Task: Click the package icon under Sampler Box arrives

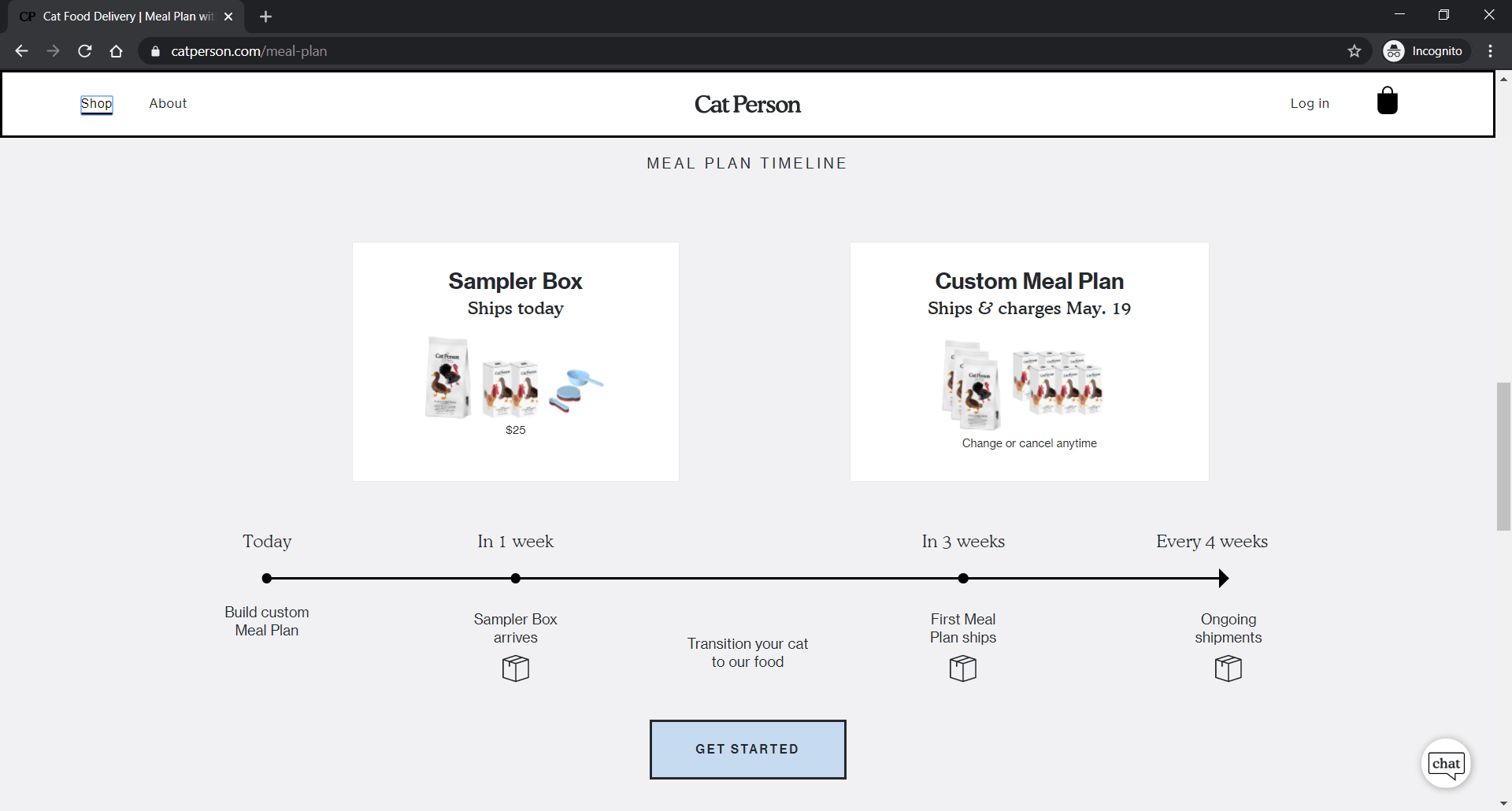Action: pyautogui.click(x=515, y=668)
